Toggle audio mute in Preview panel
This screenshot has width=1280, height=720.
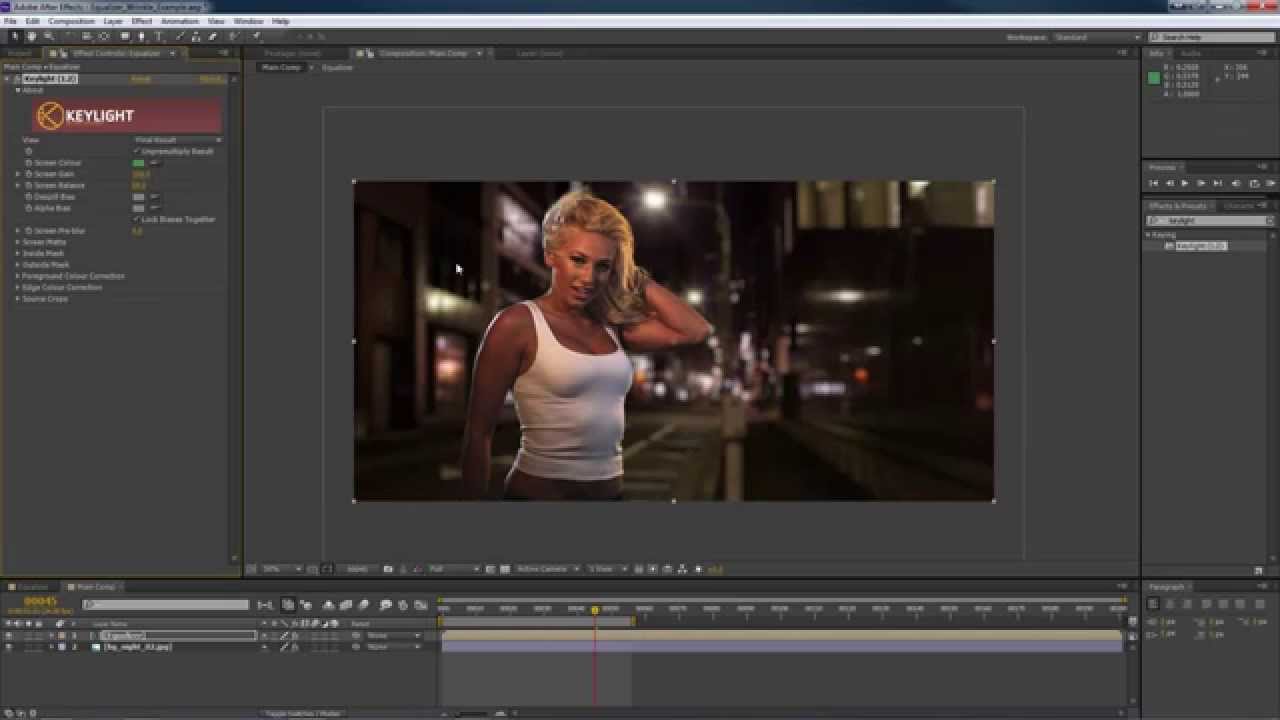click(1236, 183)
